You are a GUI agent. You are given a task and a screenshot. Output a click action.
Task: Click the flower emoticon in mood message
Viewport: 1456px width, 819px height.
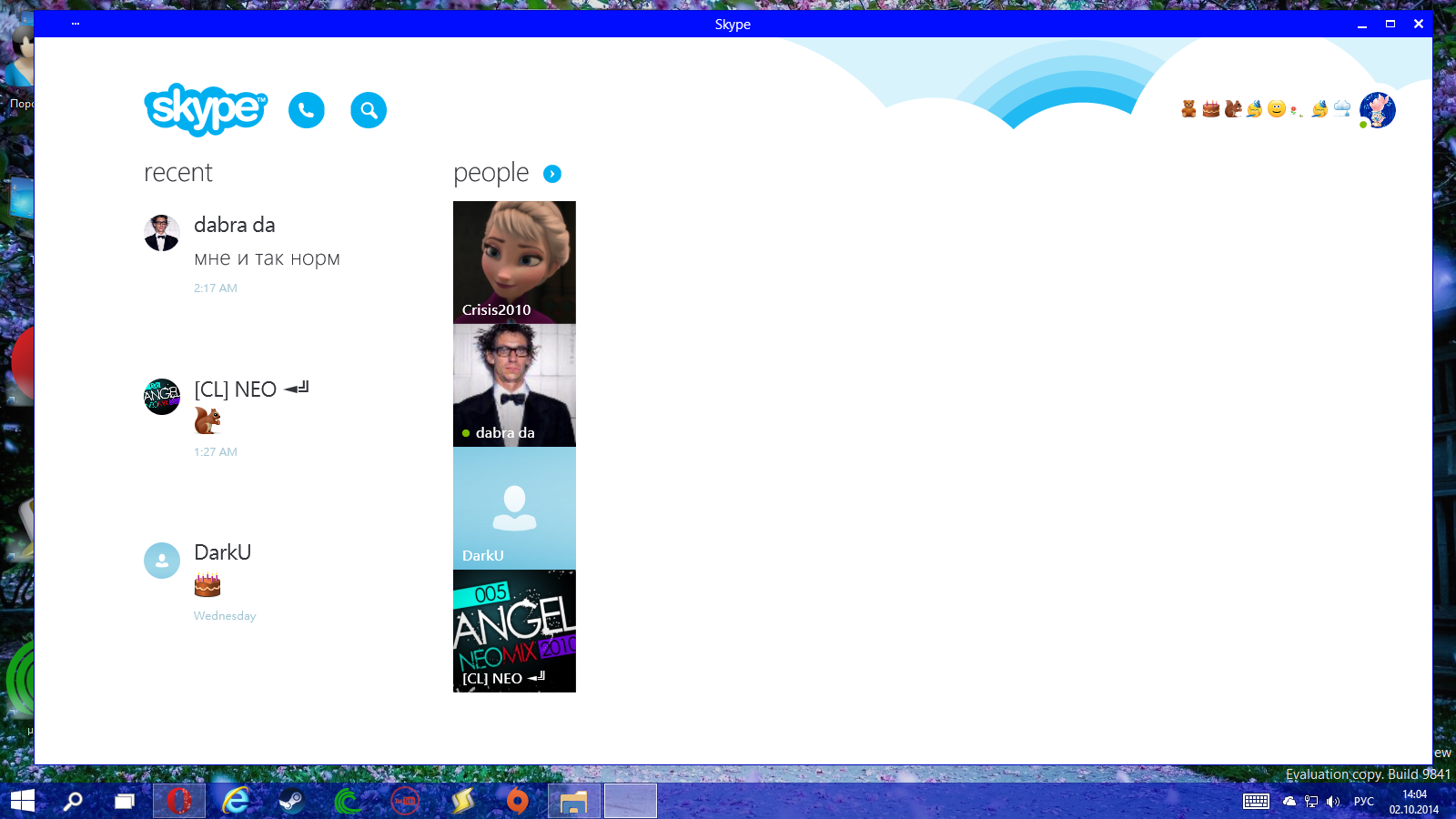click(x=1296, y=110)
